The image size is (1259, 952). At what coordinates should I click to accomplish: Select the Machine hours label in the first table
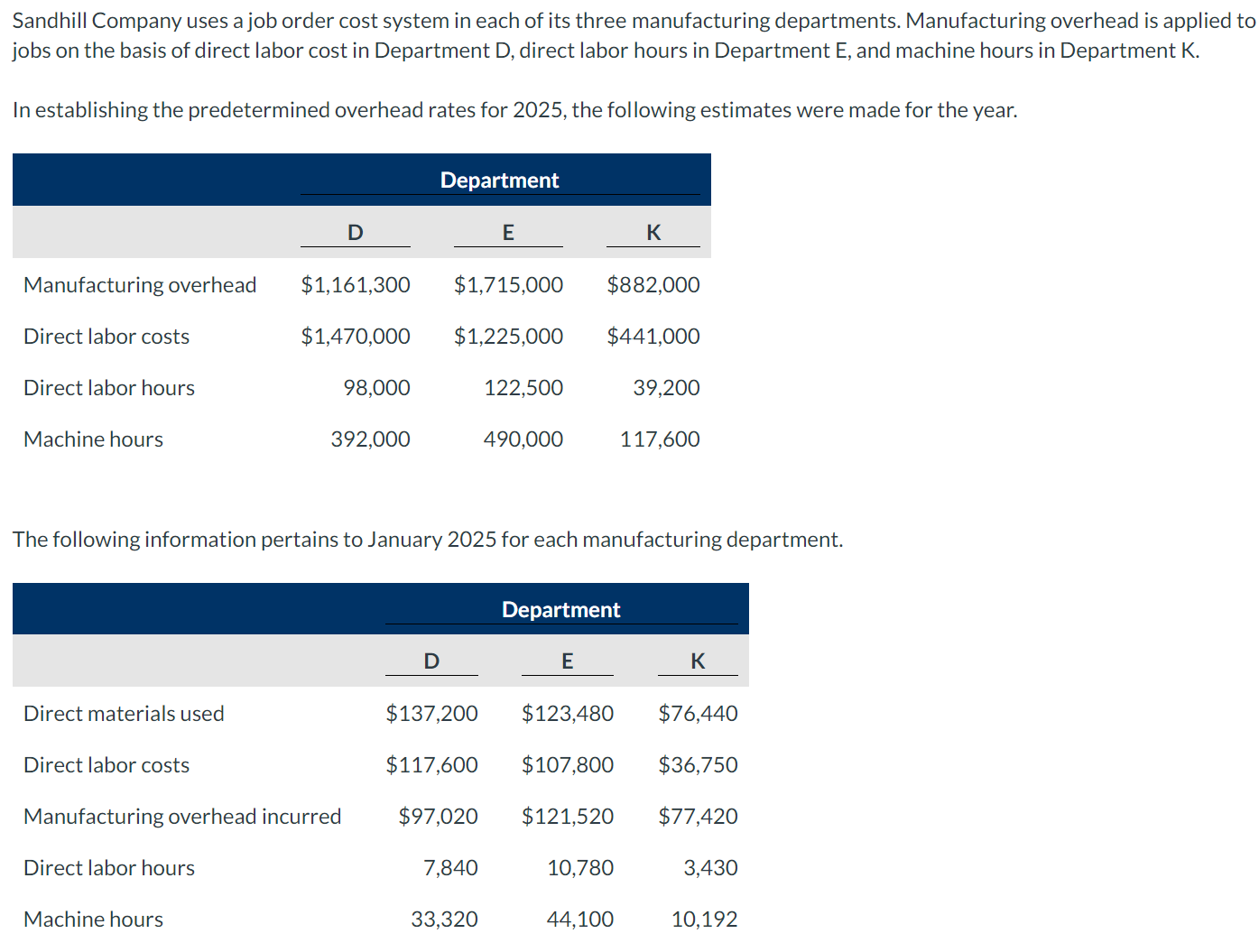93,439
